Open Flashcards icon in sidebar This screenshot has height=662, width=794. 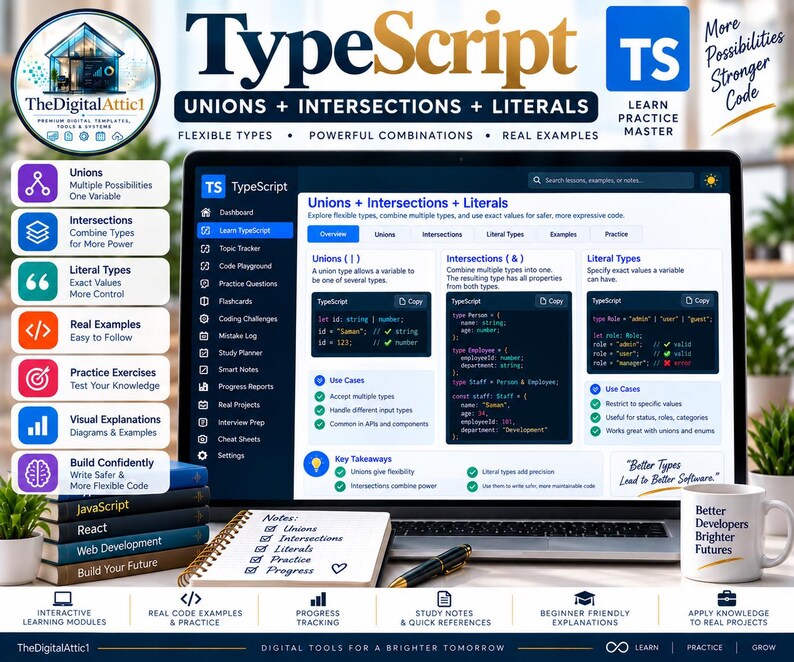tap(205, 301)
